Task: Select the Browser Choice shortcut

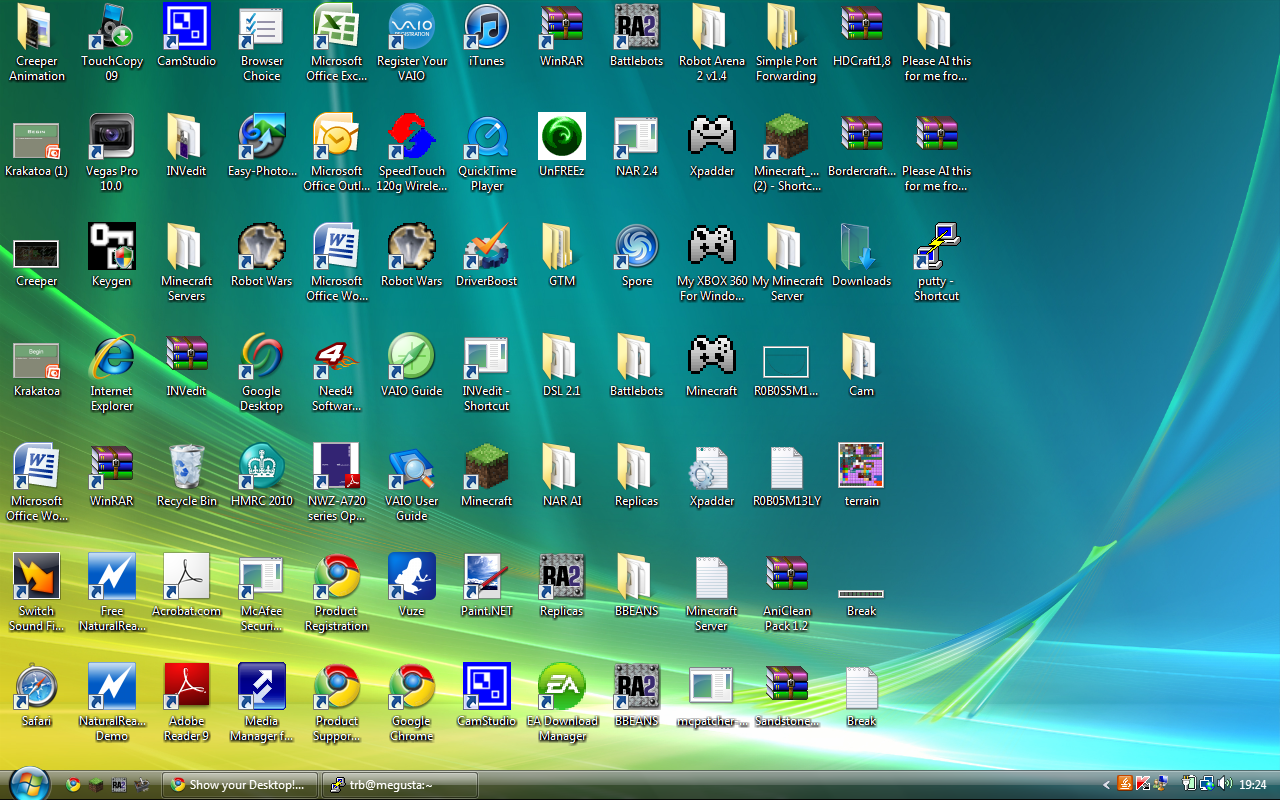Action: click(262, 27)
